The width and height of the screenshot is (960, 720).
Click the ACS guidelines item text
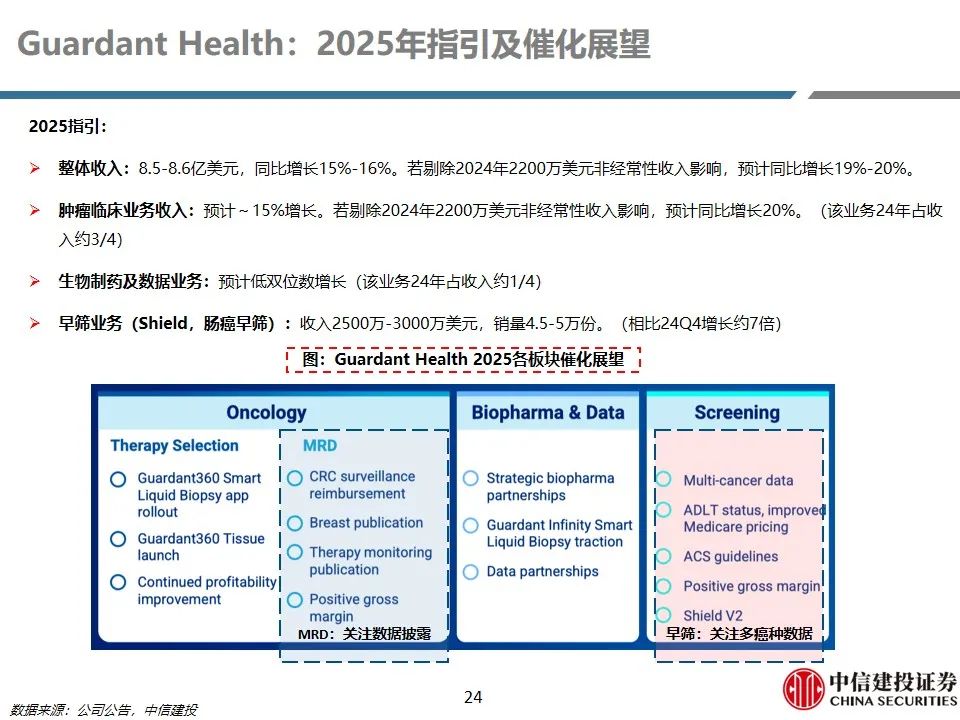tap(730, 557)
